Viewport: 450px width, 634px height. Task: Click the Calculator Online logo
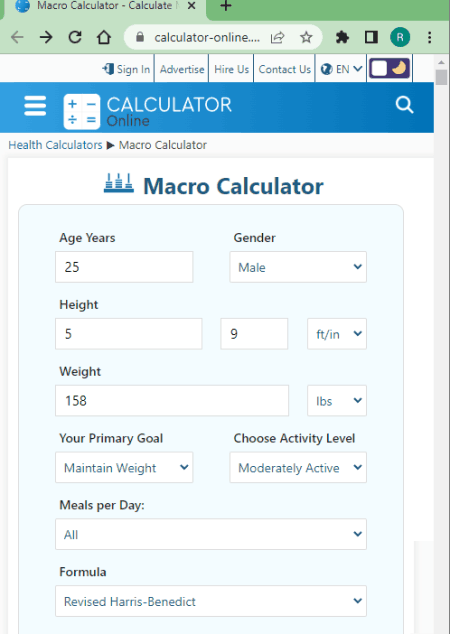coord(148,111)
